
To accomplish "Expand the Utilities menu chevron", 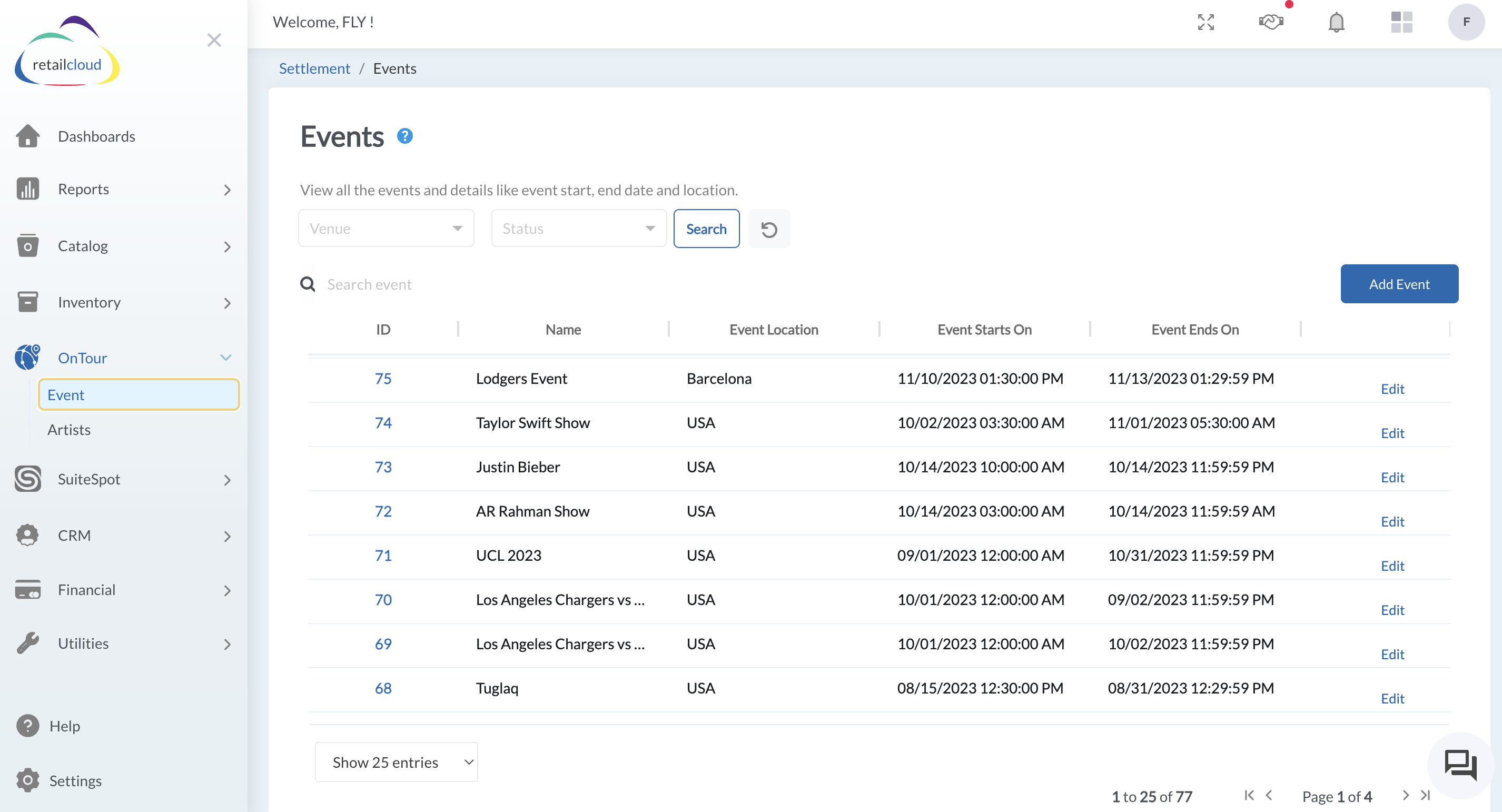I will (x=228, y=644).
